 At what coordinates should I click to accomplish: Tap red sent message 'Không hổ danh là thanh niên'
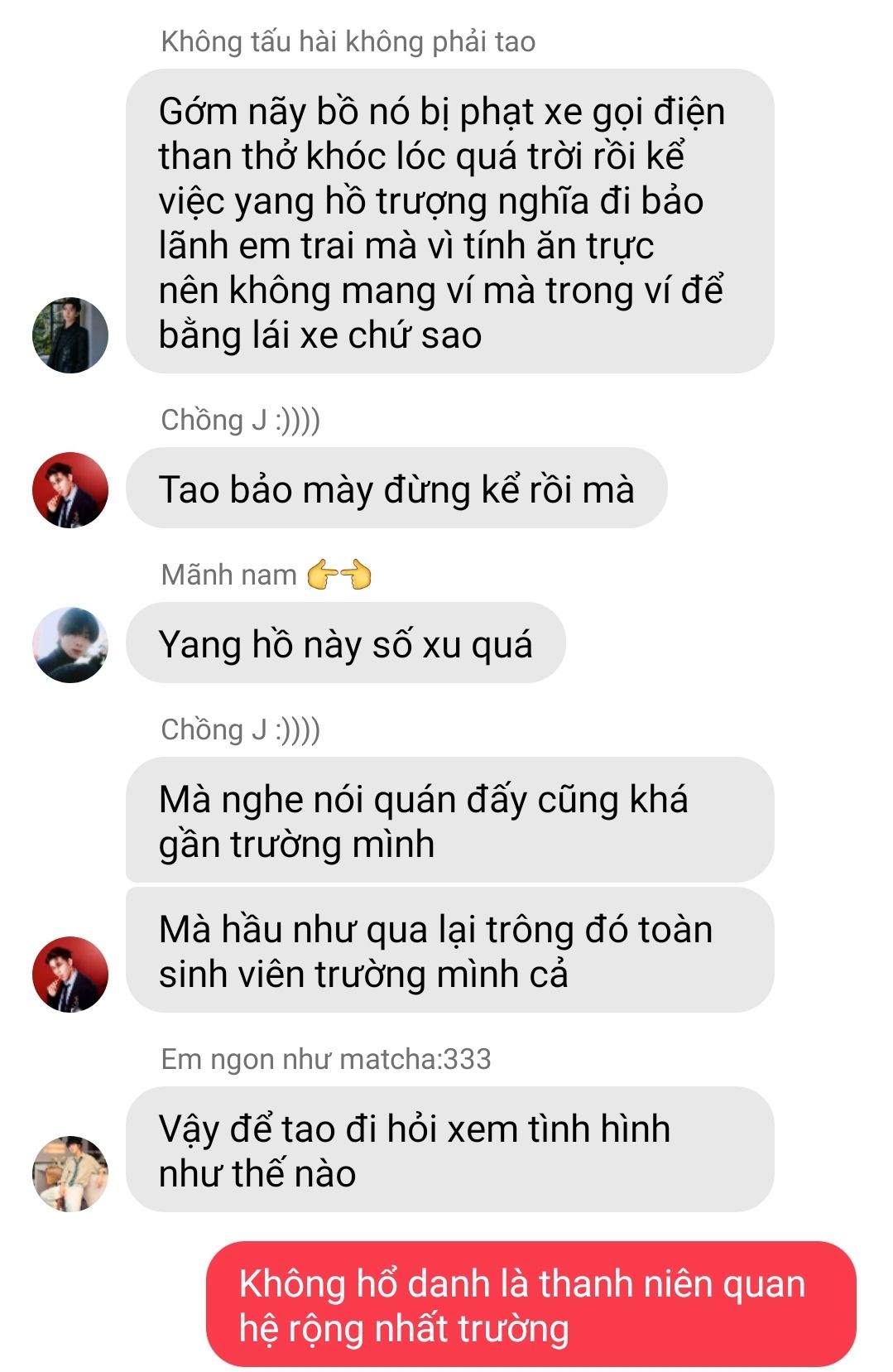click(531, 1304)
